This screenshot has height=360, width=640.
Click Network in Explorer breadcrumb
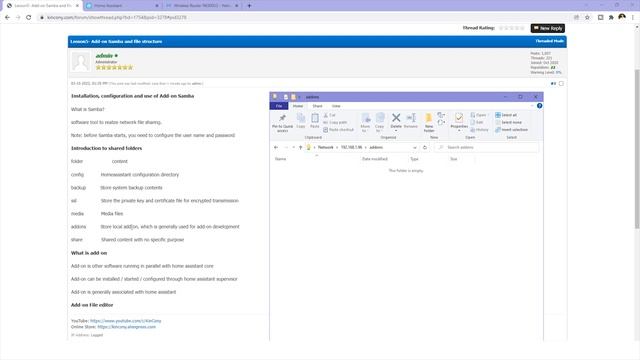click(325, 147)
